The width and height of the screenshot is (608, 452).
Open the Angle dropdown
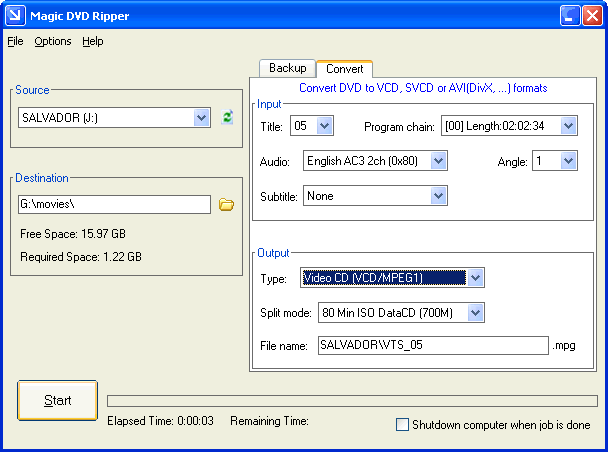(x=568, y=160)
